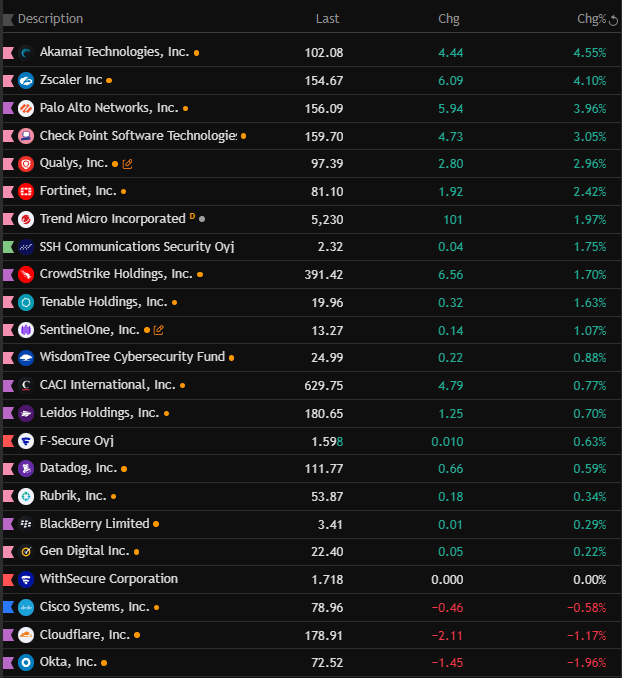Sort by the Chg column header
Image resolution: width=622 pixels, height=678 pixels.
tap(449, 19)
